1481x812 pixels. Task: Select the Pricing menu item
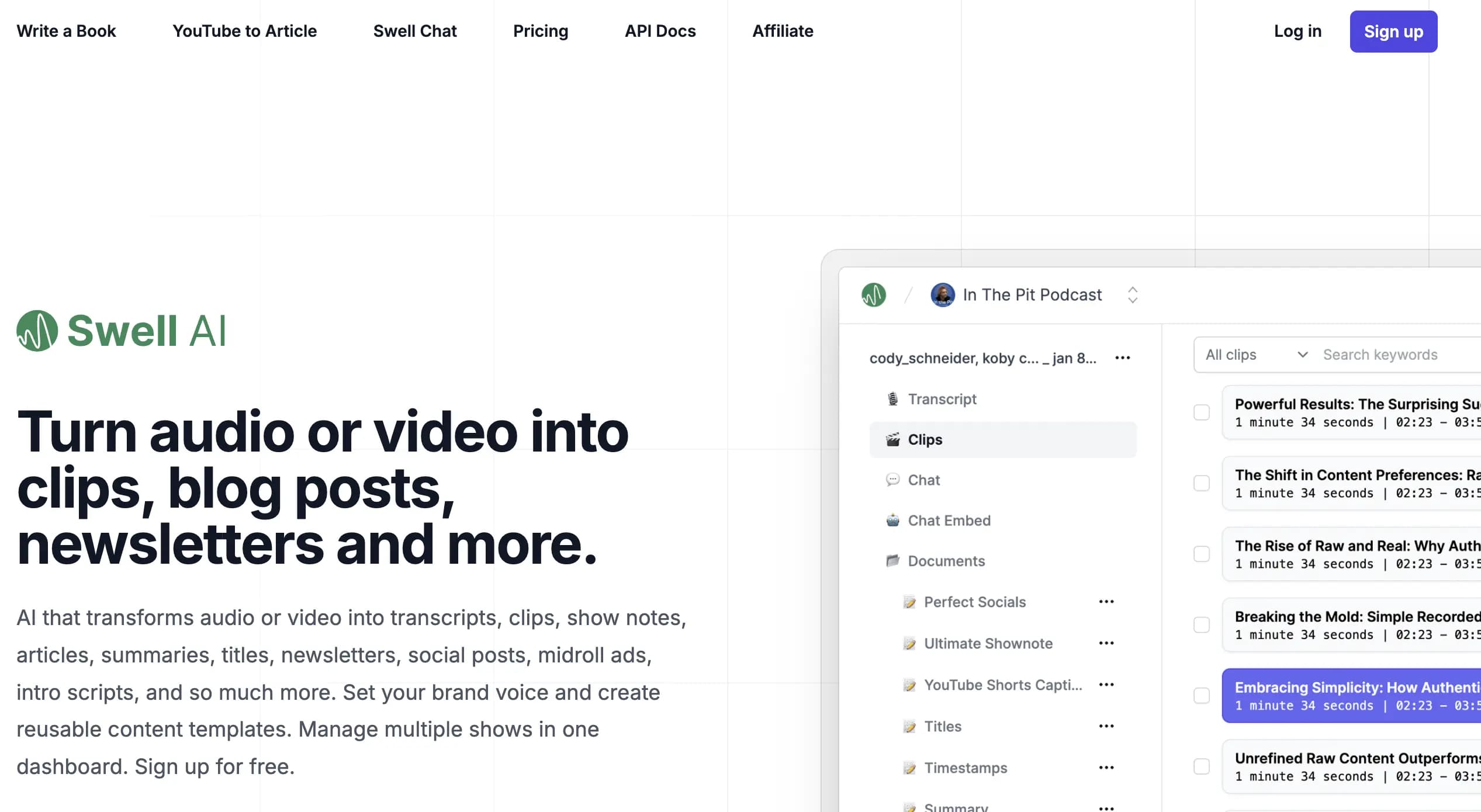tap(540, 31)
